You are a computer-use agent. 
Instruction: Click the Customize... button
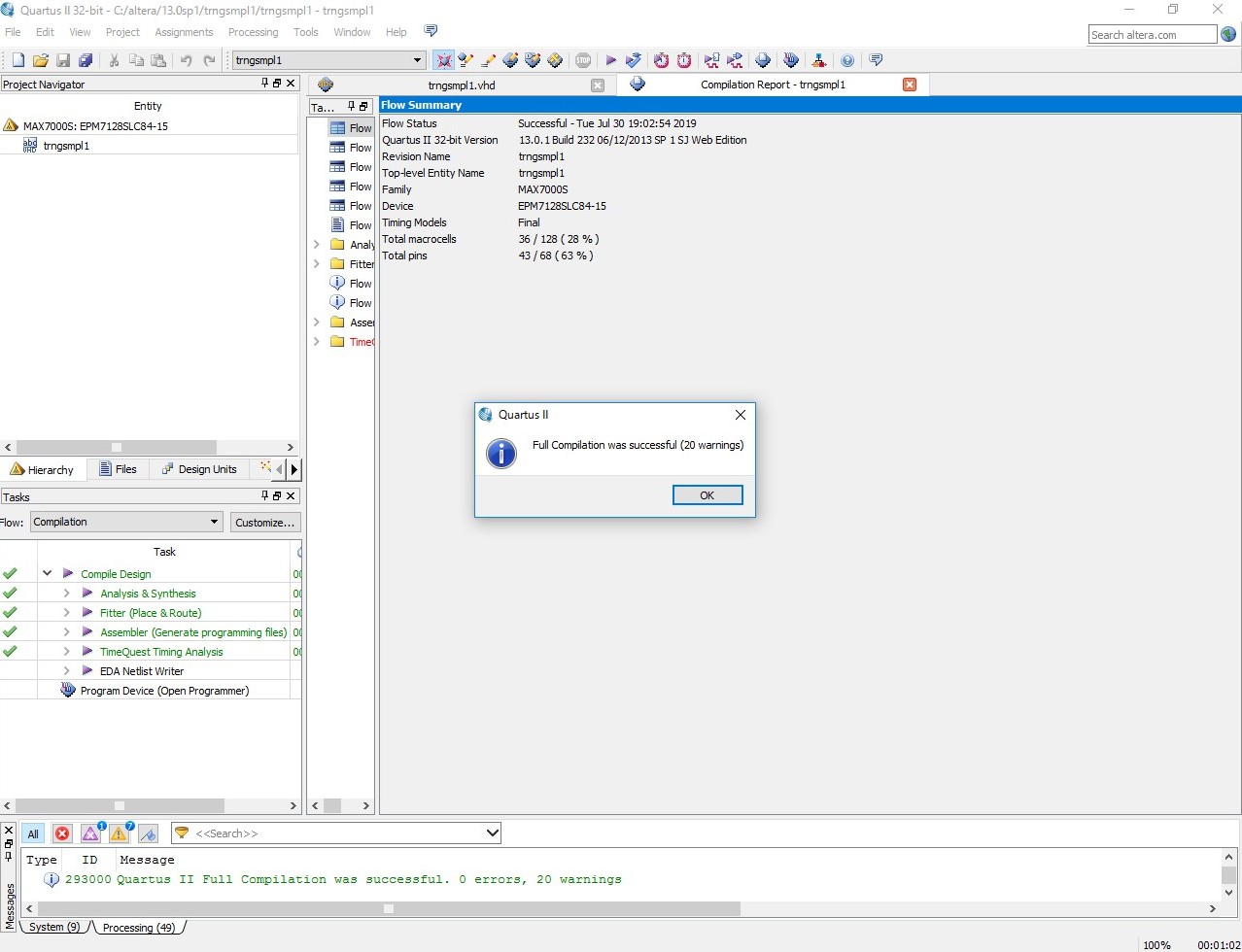(264, 522)
